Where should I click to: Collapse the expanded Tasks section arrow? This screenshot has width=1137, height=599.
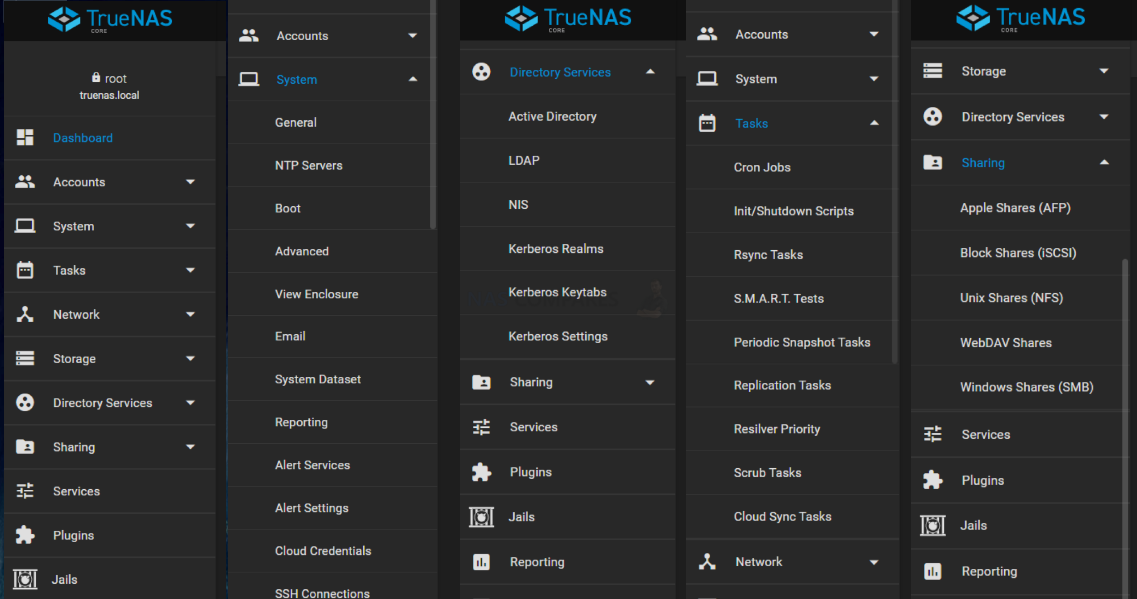tap(874, 123)
